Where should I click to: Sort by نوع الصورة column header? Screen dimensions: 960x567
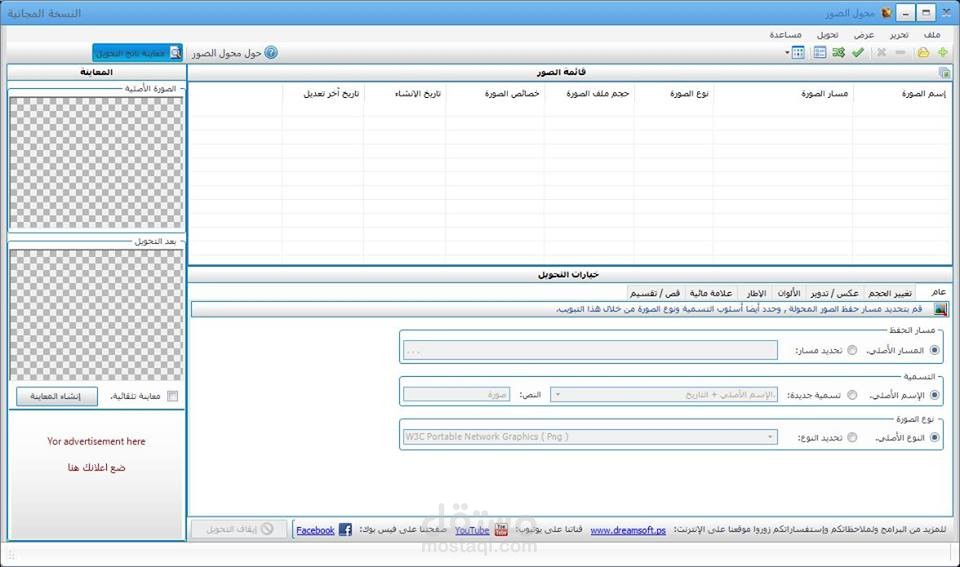[x=673, y=94]
